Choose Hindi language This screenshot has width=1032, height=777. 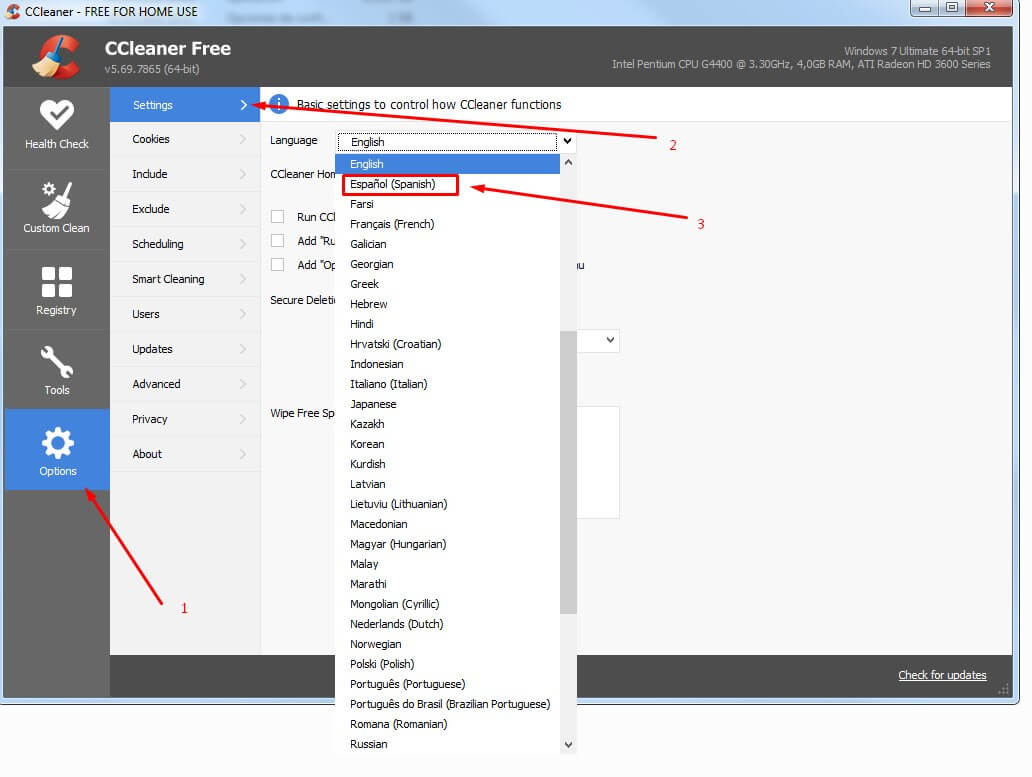[448, 324]
